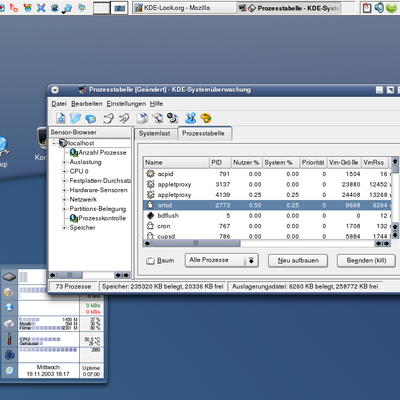Click the clipboard tray icon in panel

tap(367, 8)
